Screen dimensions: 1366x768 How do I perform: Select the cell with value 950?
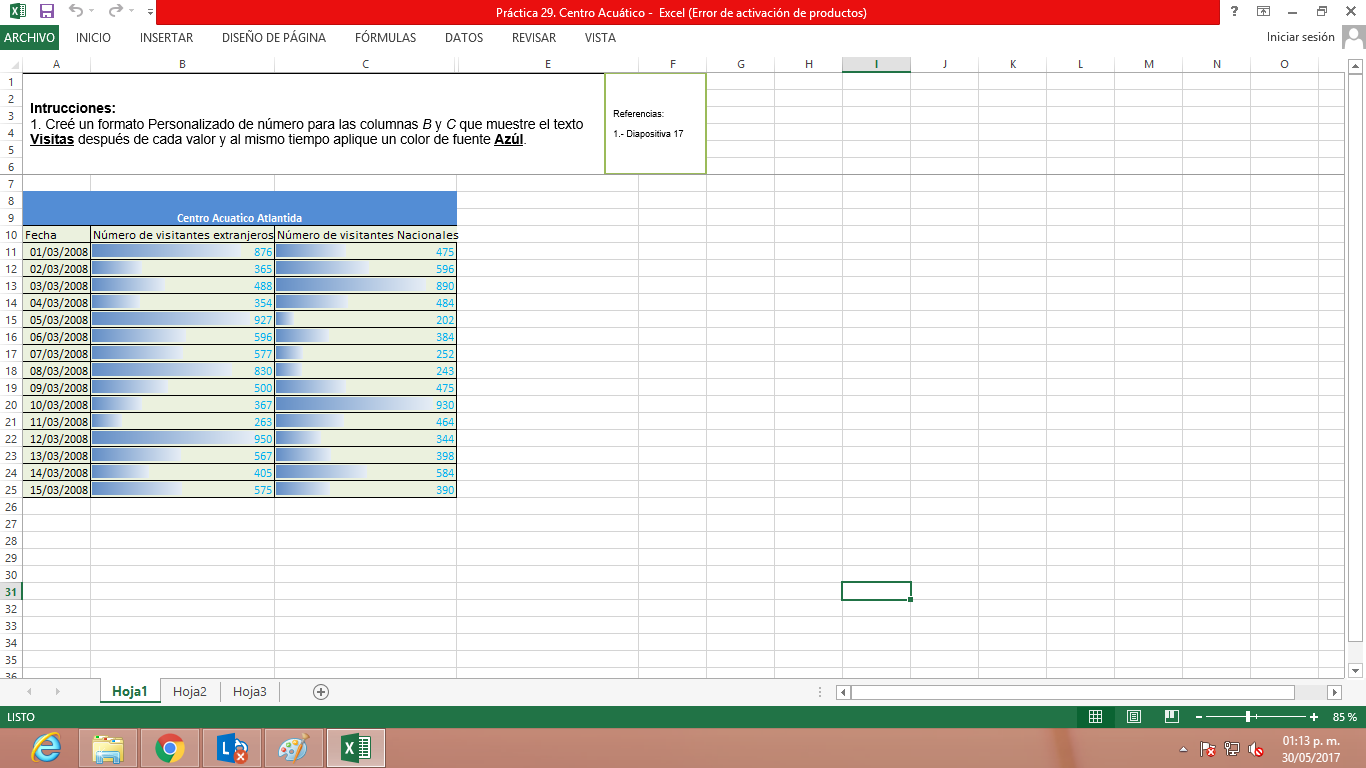tap(182, 439)
